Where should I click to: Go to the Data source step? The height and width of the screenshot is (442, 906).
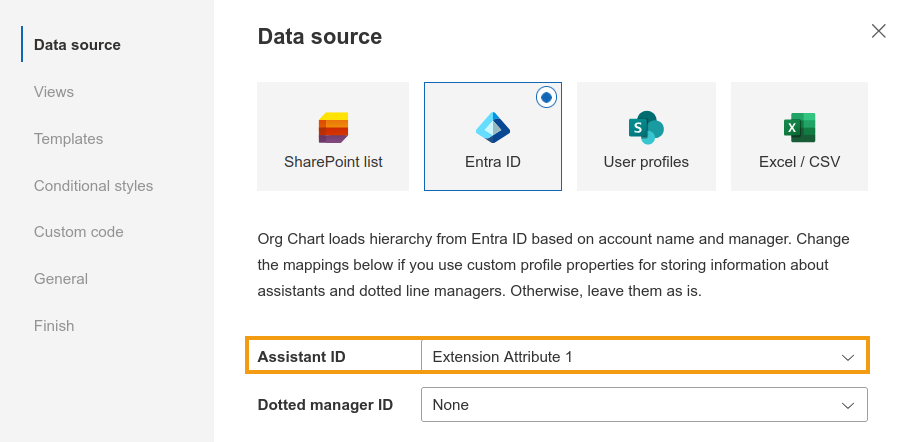pos(77,44)
